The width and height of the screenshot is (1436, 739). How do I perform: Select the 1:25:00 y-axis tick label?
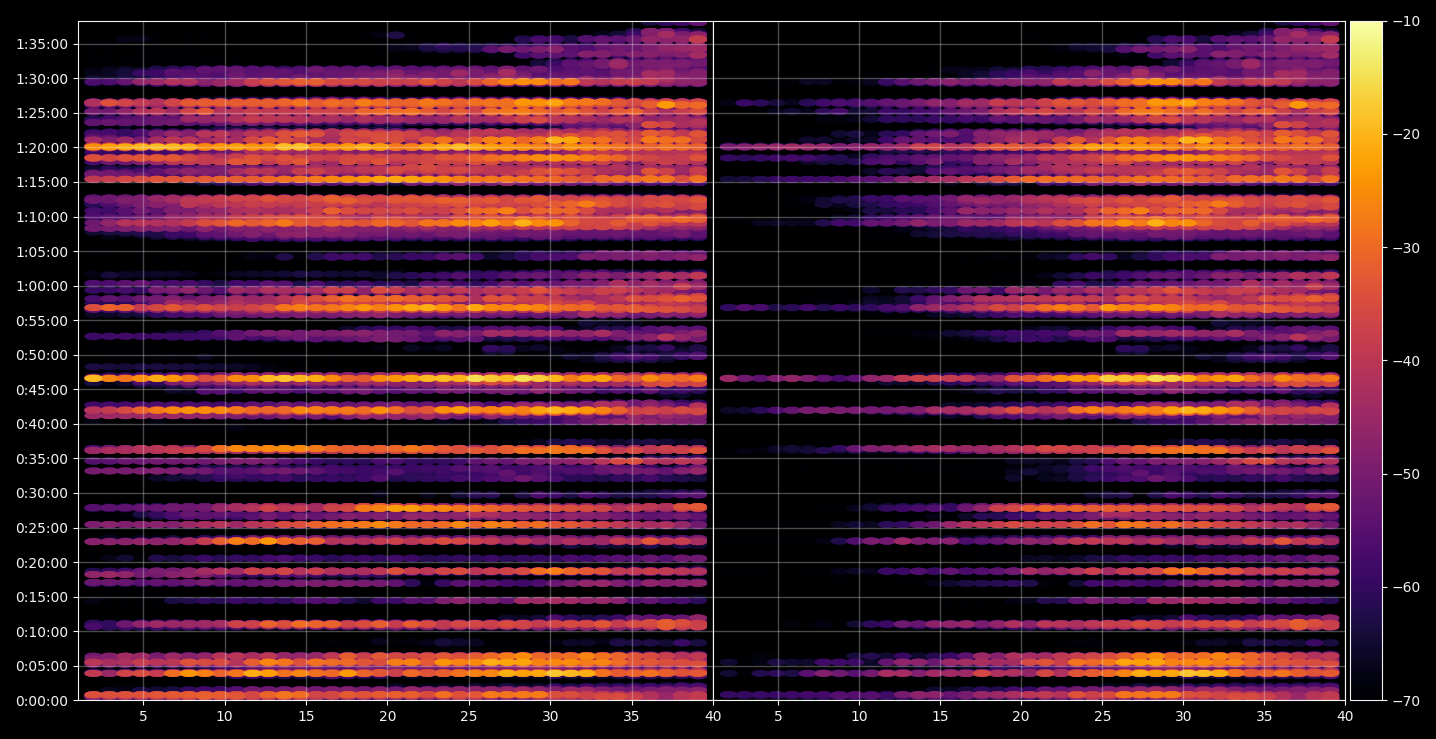click(42, 113)
